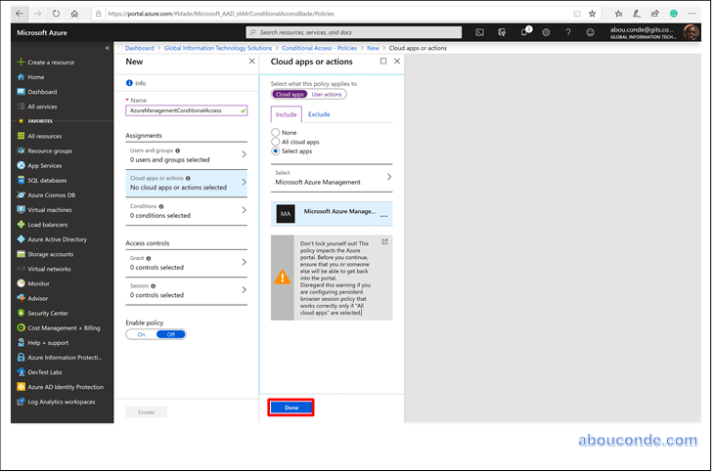
Task: Open Storage accounts in the left menu
Action: point(50,254)
